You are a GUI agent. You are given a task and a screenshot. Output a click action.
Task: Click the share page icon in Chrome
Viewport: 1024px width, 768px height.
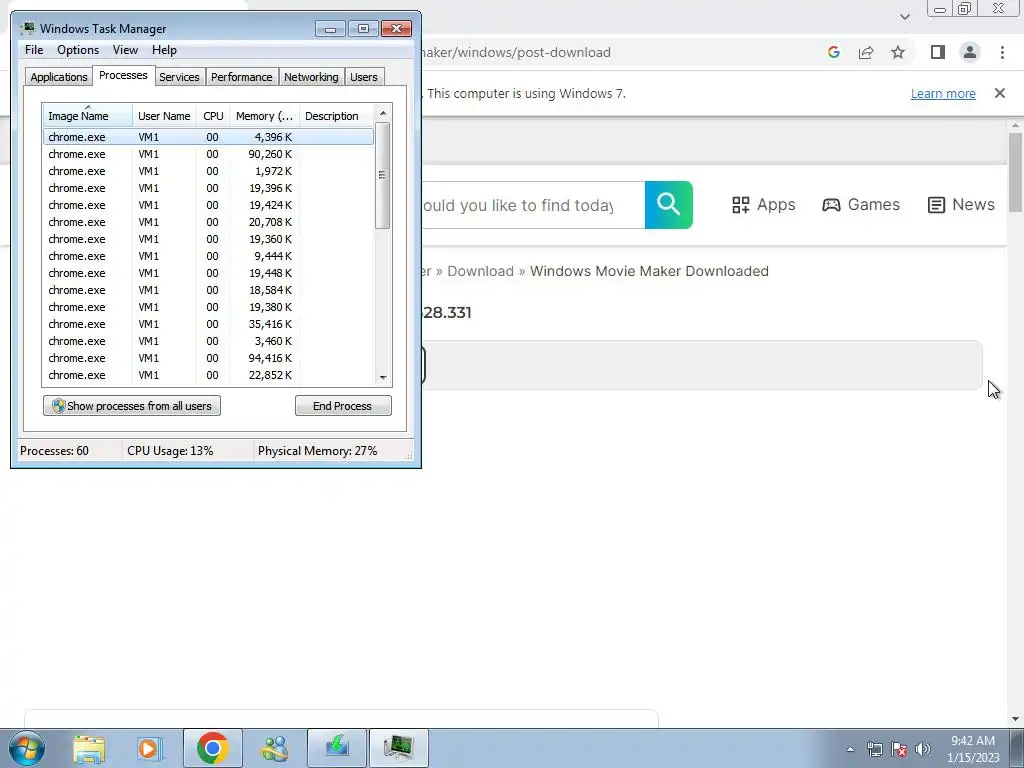click(866, 52)
